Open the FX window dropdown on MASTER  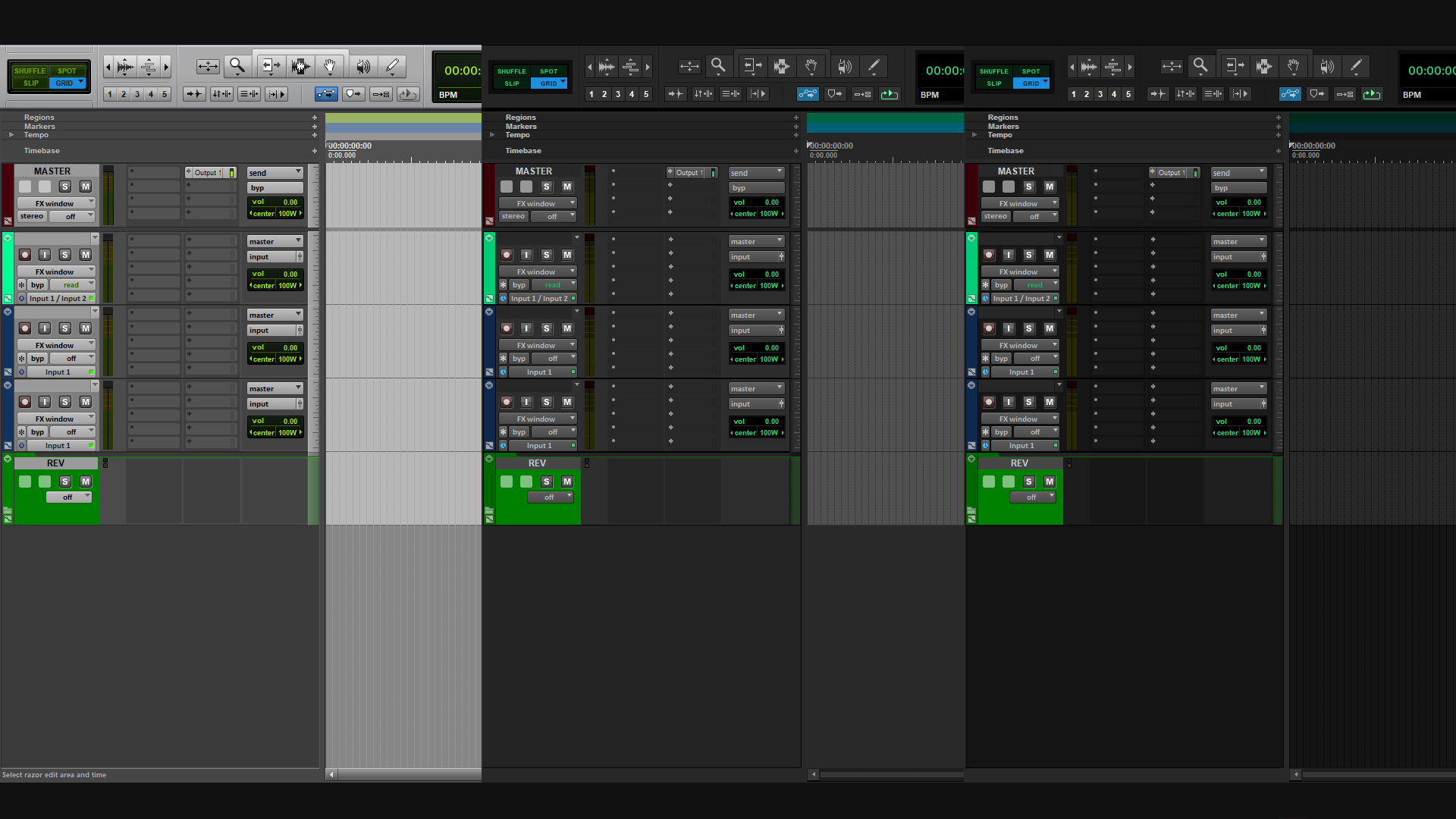click(x=56, y=202)
